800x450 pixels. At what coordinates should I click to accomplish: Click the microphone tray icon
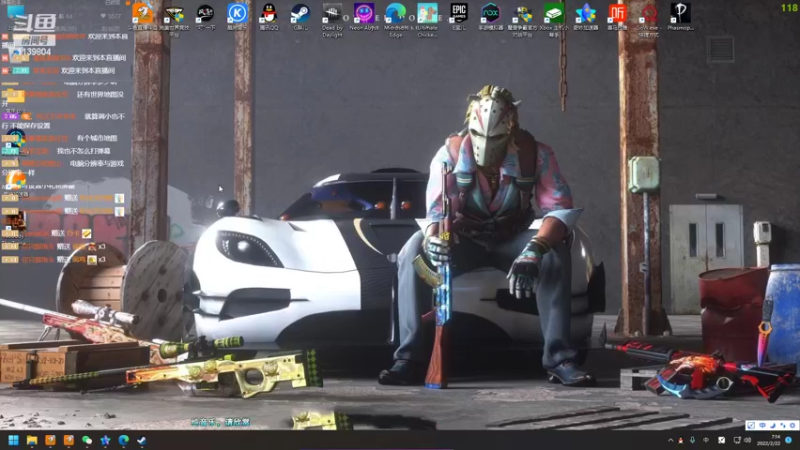click(692, 440)
